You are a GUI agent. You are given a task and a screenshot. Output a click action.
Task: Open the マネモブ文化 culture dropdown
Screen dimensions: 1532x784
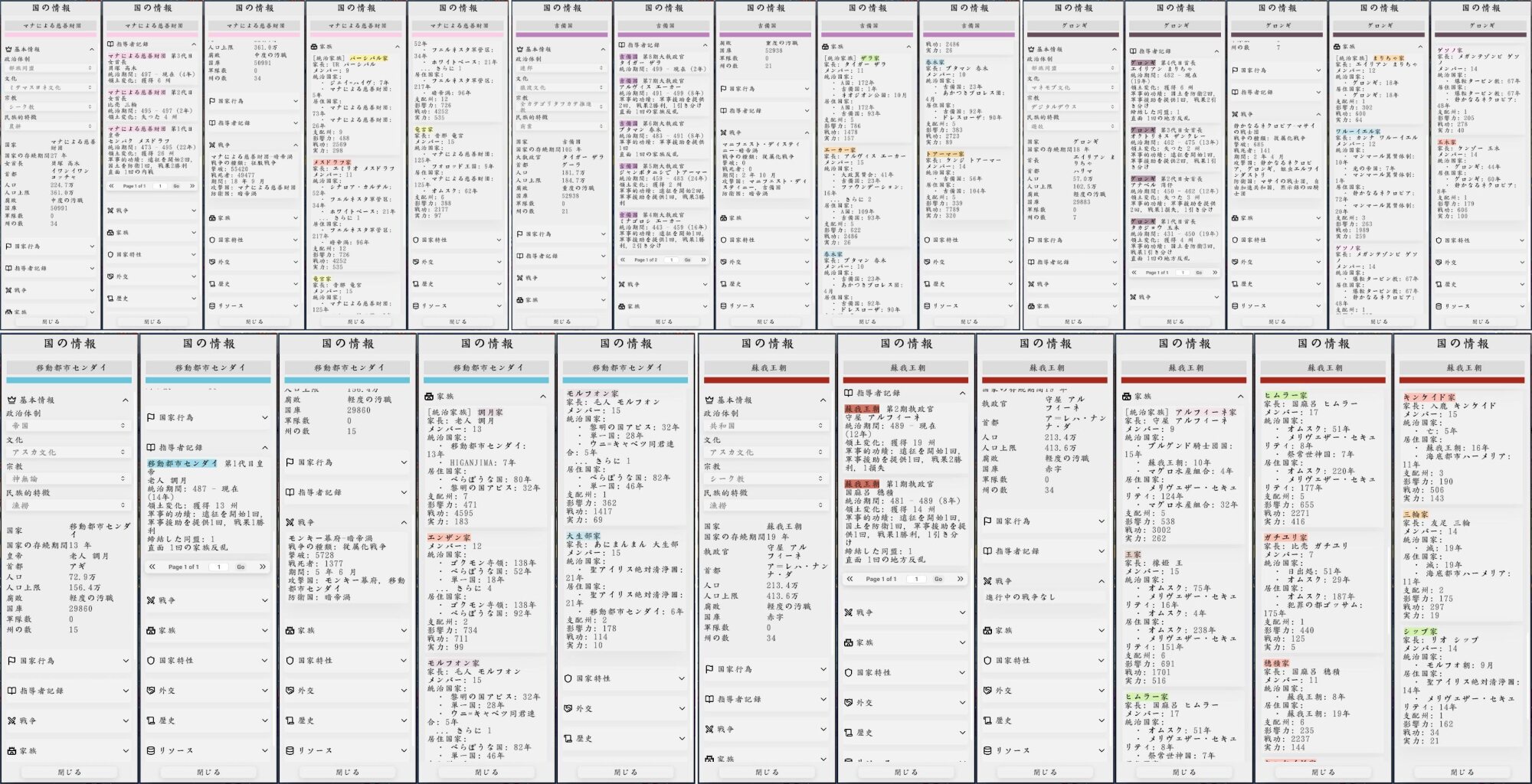point(1072,88)
